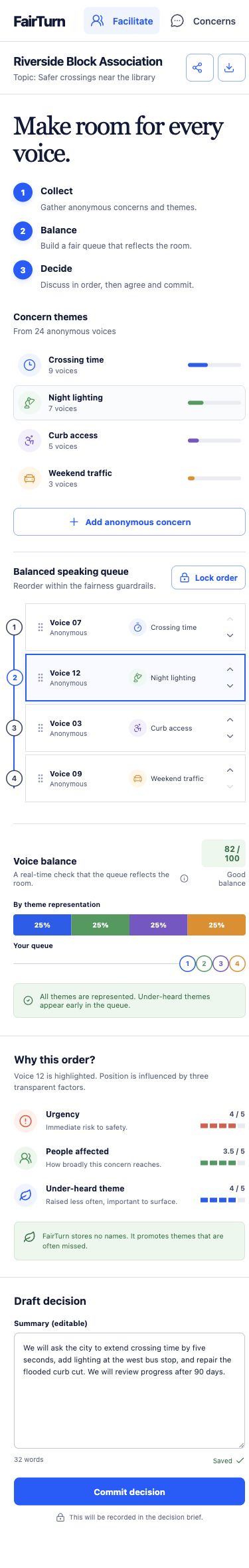Click the drag handle for Voice 07
249x1568 pixels.
[41, 627]
